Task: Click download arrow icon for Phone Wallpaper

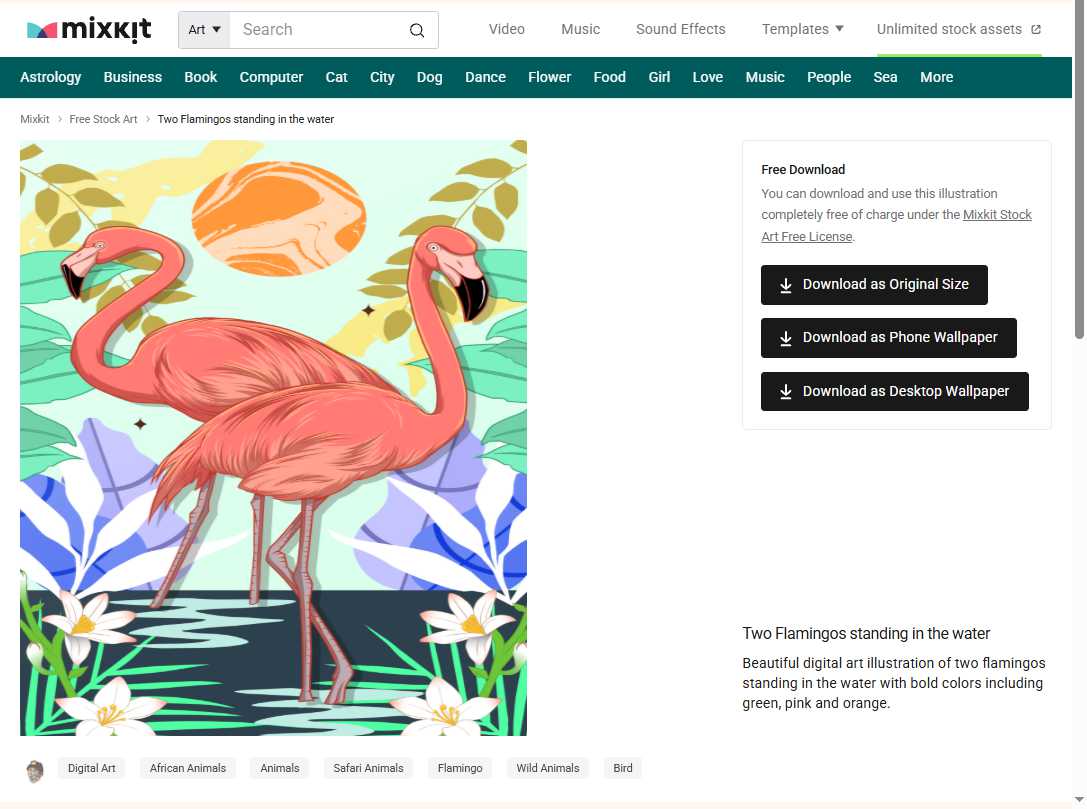Action: pyautogui.click(x=786, y=338)
